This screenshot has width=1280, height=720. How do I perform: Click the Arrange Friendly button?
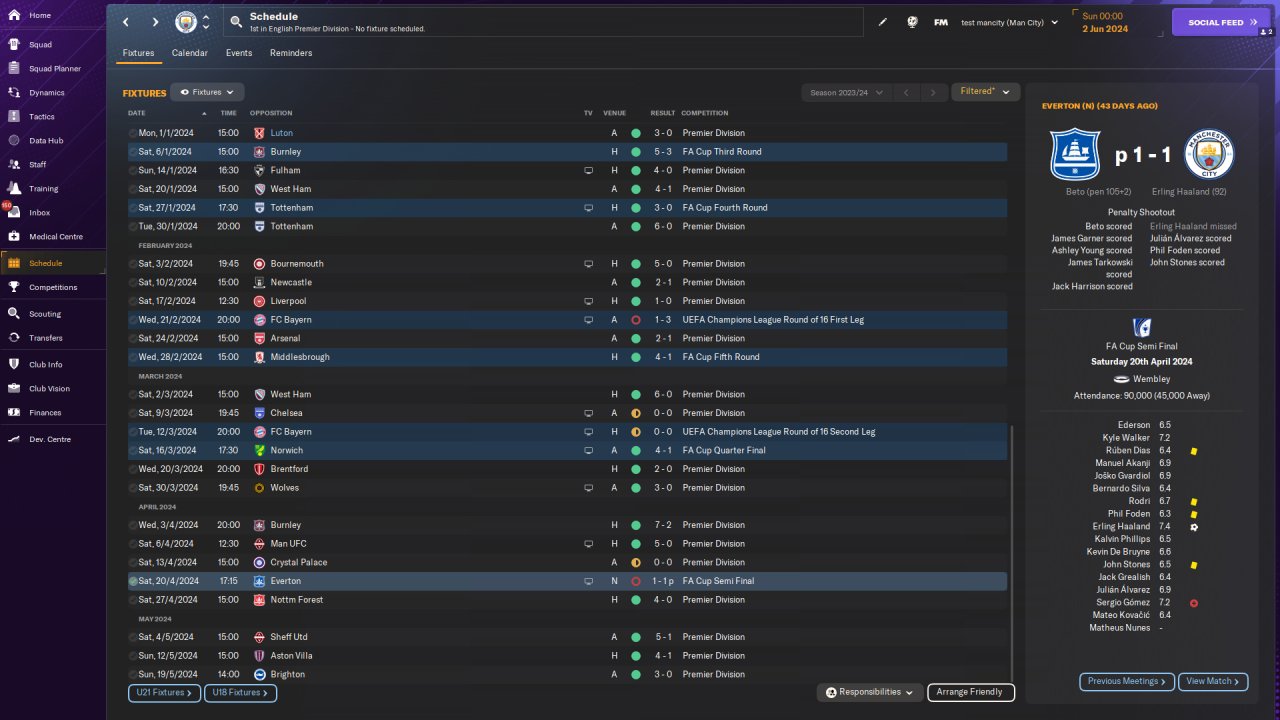pos(971,692)
